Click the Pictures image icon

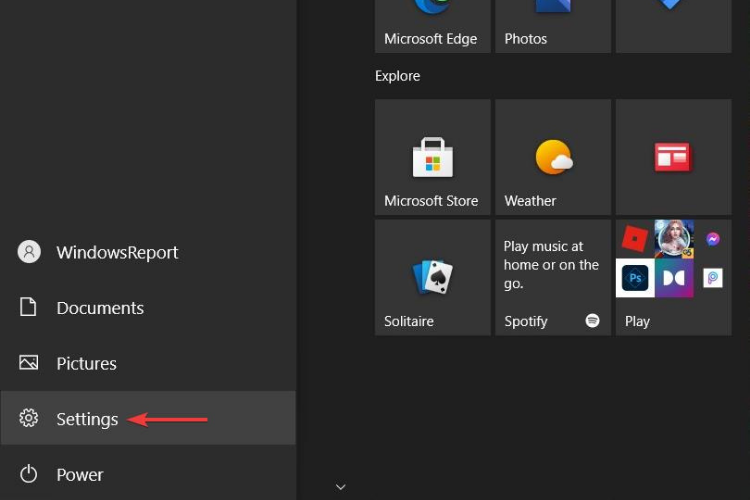click(29, 362)
